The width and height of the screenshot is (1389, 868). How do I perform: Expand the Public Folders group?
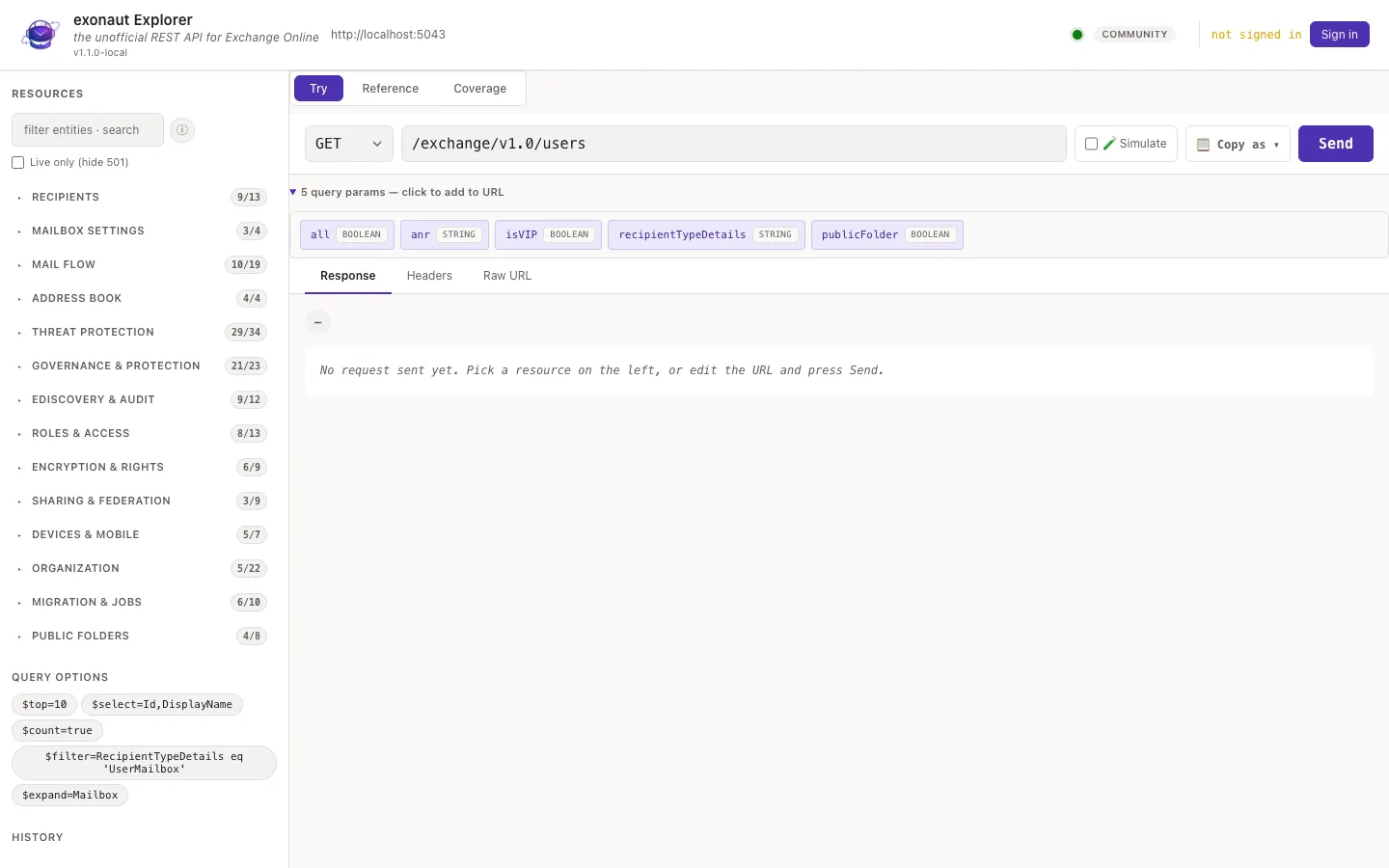(139, 636)
